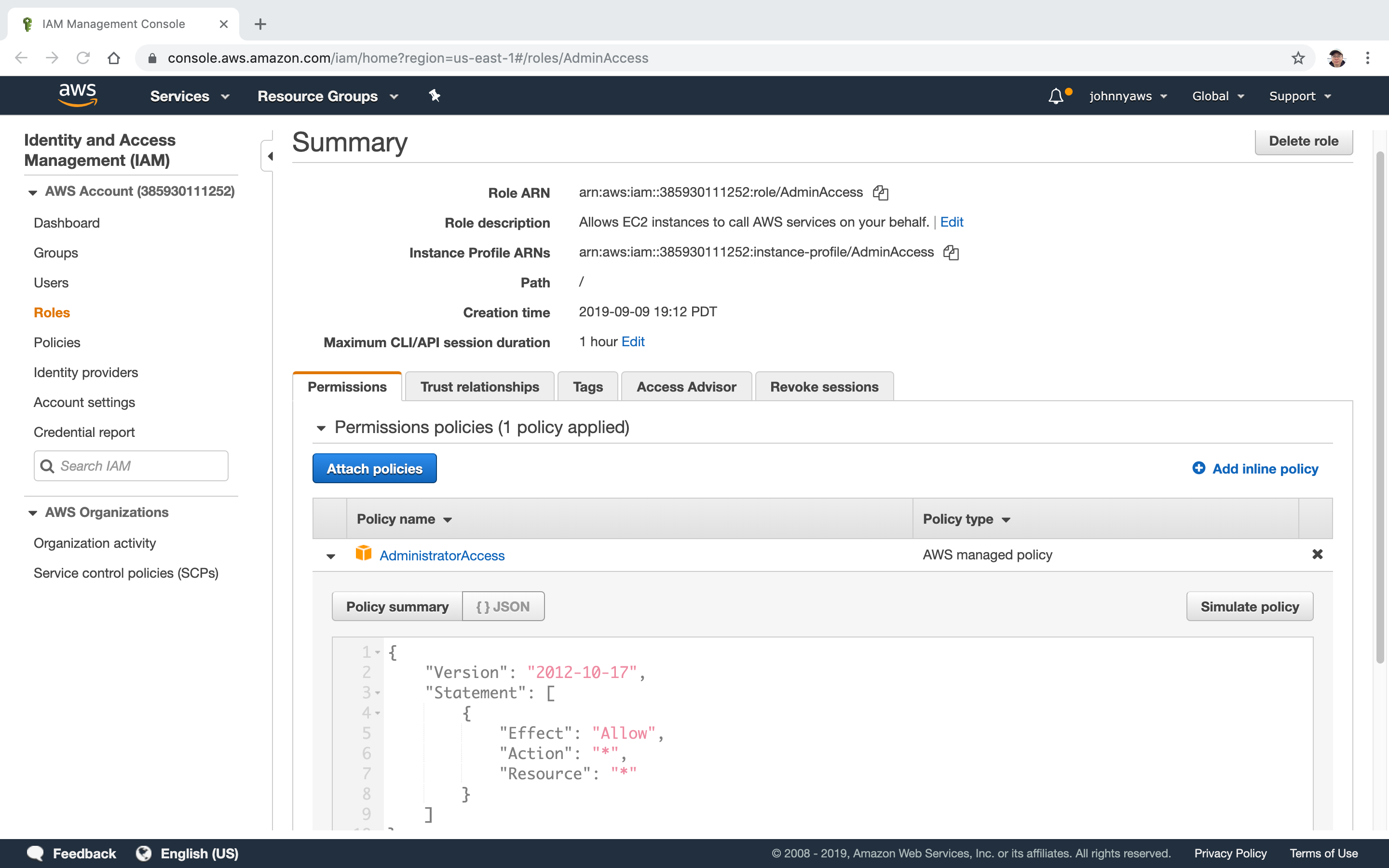Click the search magnifier icon in Search IAM
This screenshot has width=1389, height=868.
[x=48, y=466]
